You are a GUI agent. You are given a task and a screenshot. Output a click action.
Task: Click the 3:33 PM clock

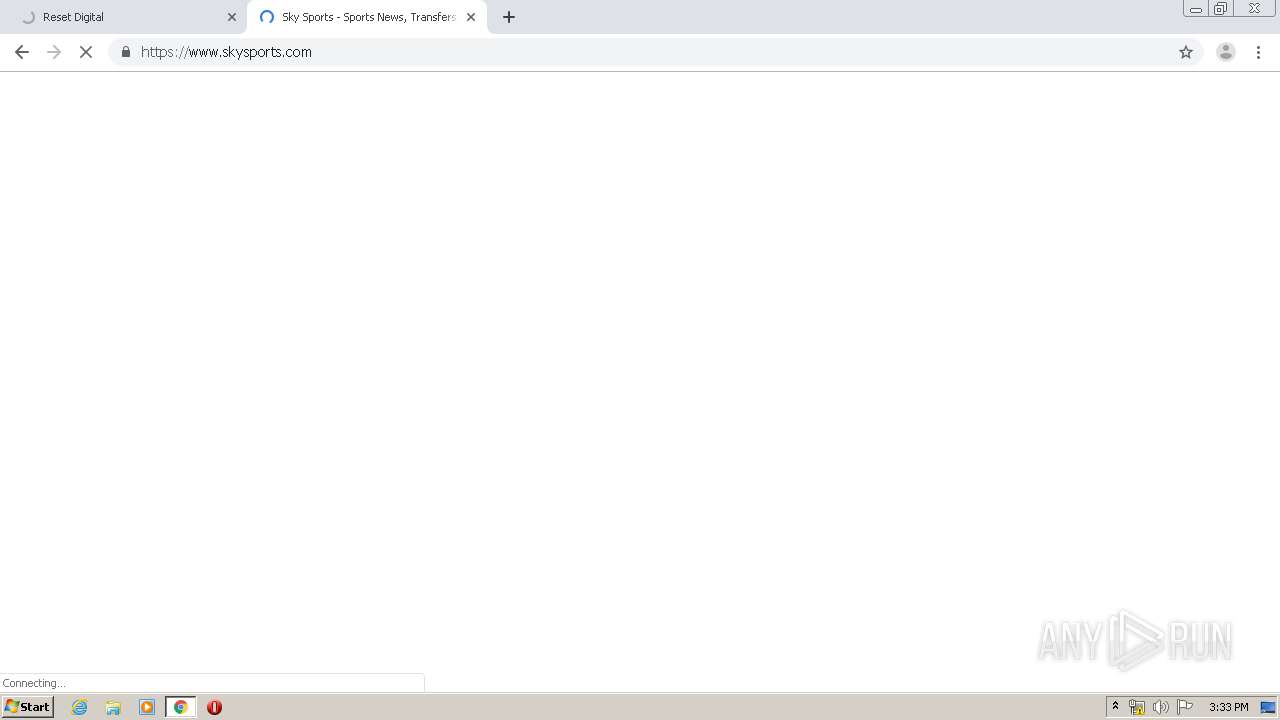(x=1228, y=707)
